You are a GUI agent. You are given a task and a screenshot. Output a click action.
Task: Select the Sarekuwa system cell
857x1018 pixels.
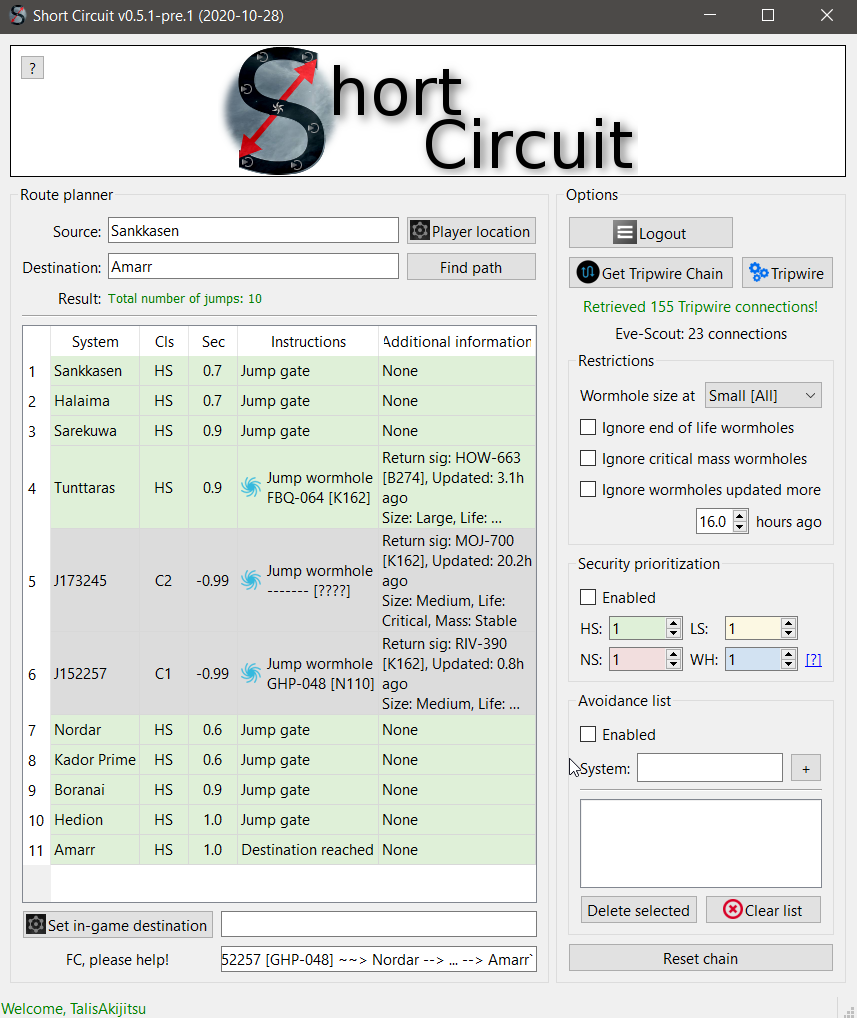95,430
